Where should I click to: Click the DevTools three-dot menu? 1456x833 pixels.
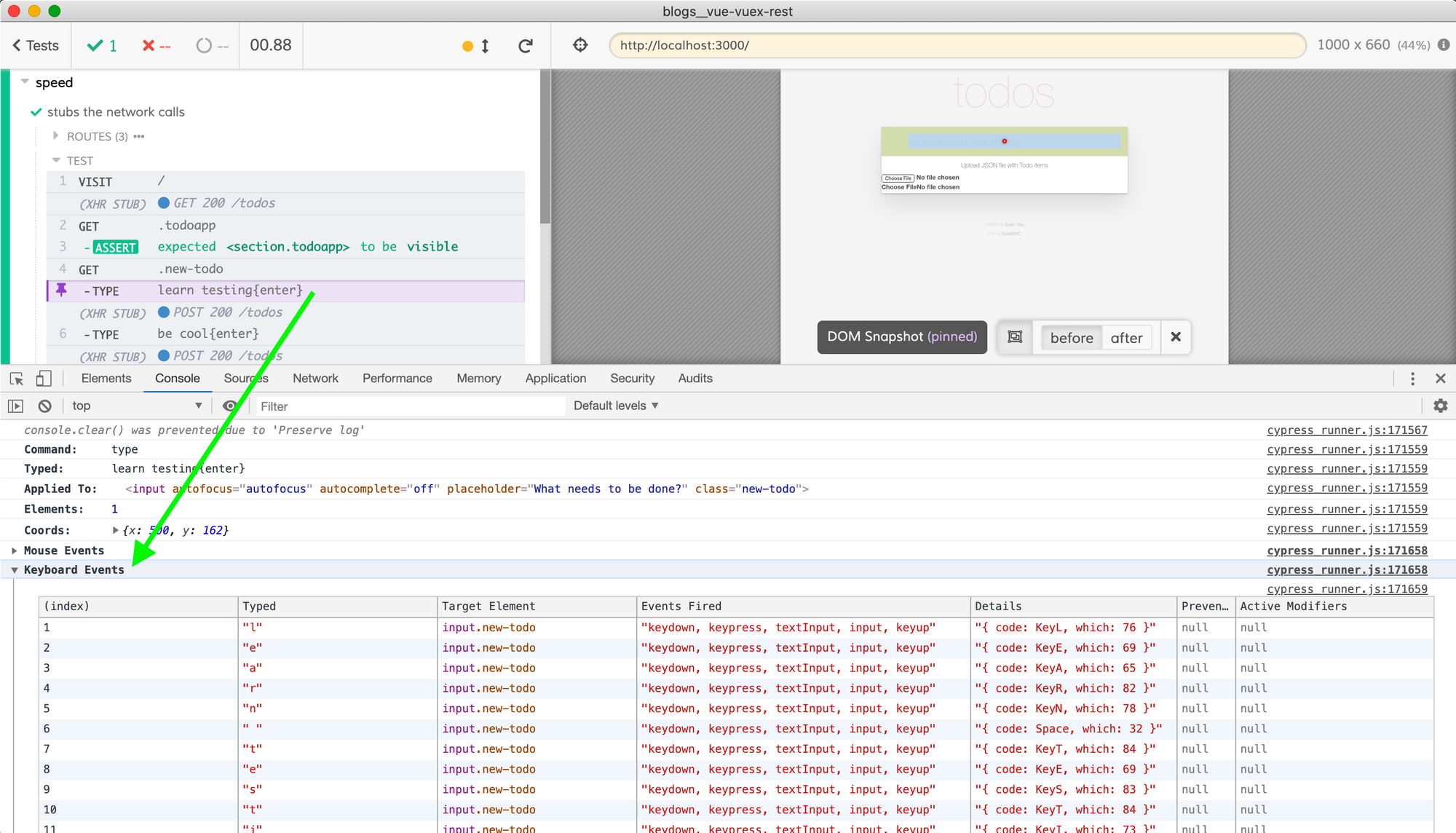pos(1412,379)
